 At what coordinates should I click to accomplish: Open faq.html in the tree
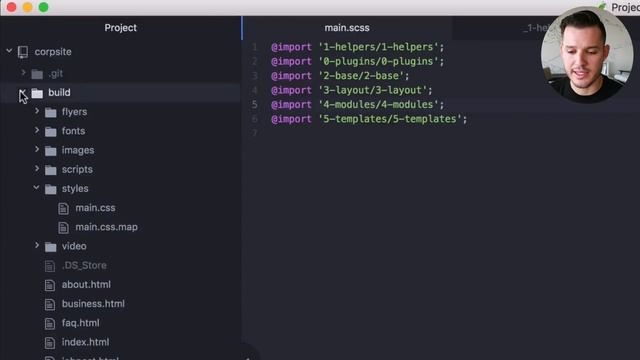pyautogui.click(x=81, y=323)
